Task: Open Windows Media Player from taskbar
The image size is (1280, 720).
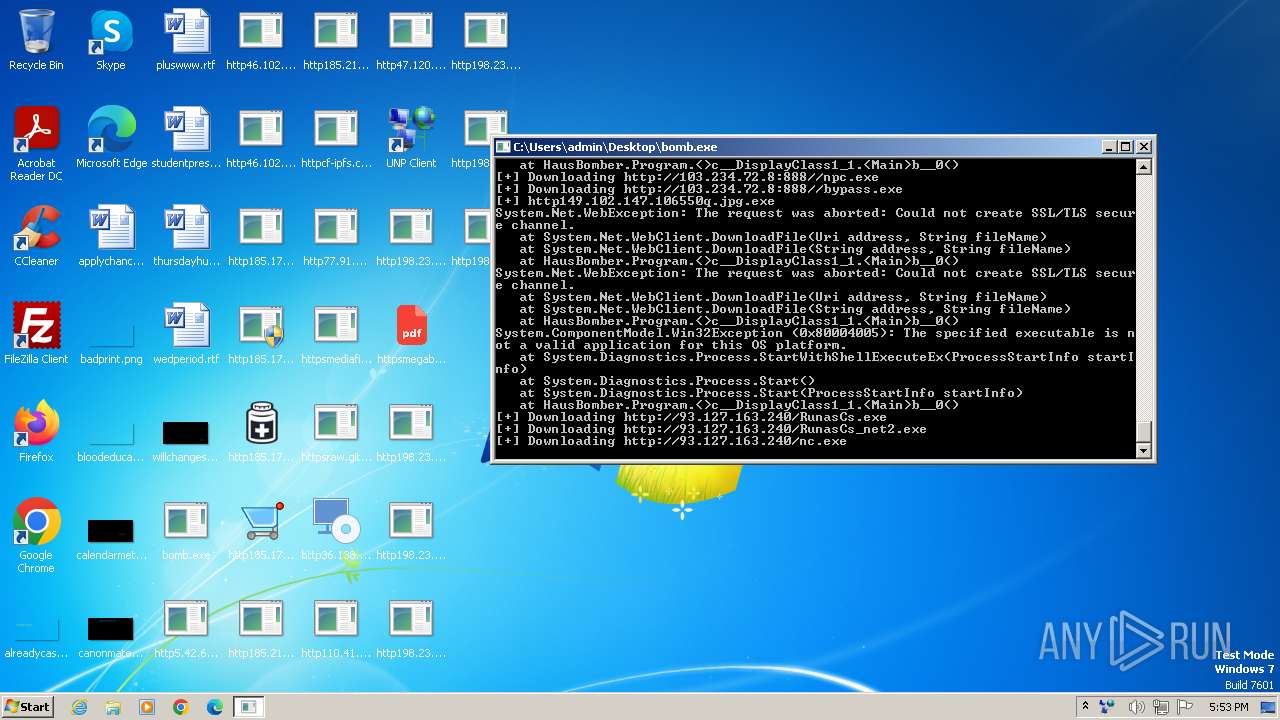Action: click(147, 707)
